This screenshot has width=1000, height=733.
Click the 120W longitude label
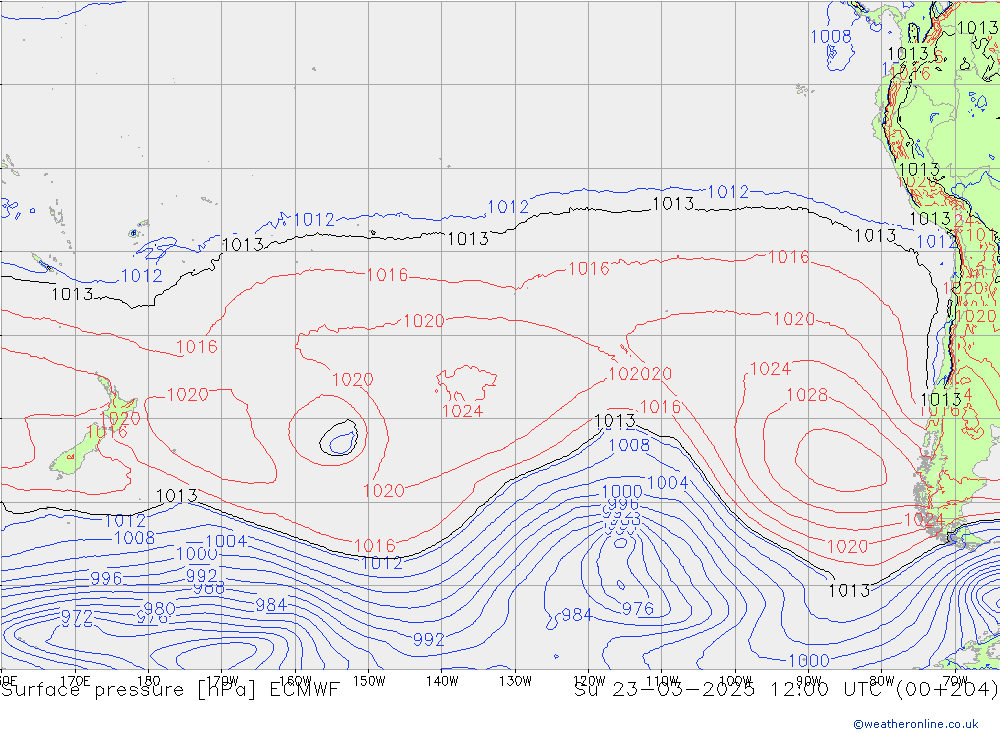click(x=589, y=681)
